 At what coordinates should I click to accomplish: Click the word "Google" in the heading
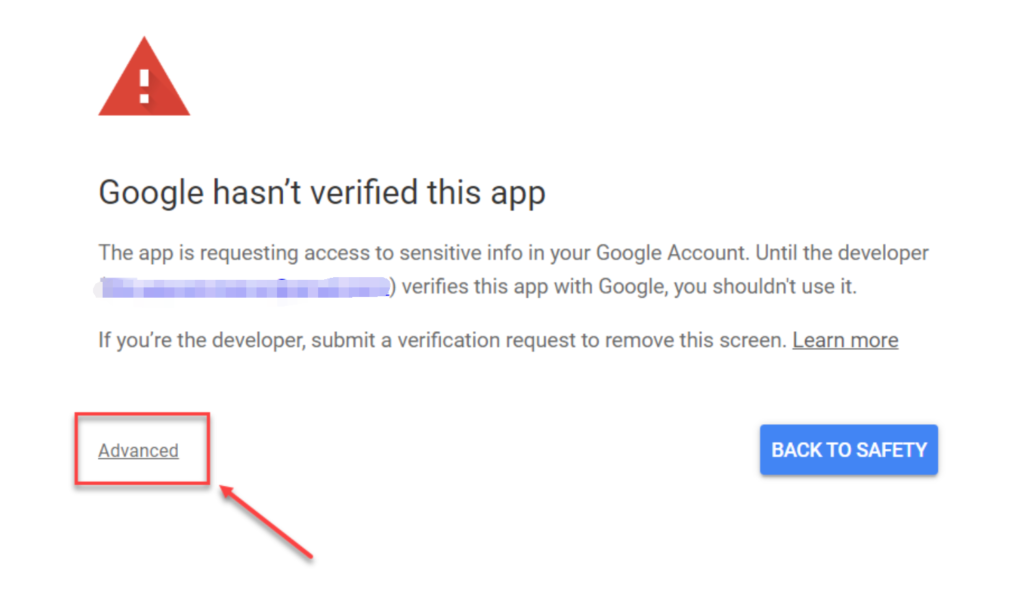click(x=152, y=193)
